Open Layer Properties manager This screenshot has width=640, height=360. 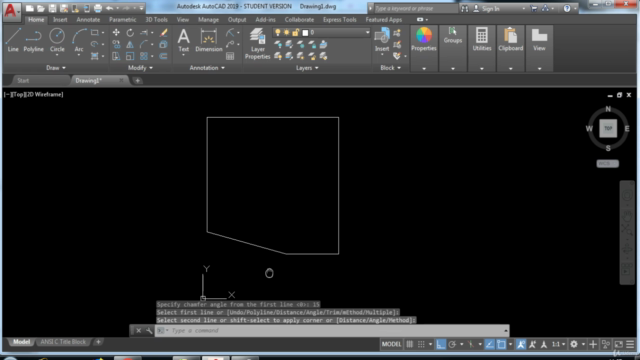pos(258,44)
